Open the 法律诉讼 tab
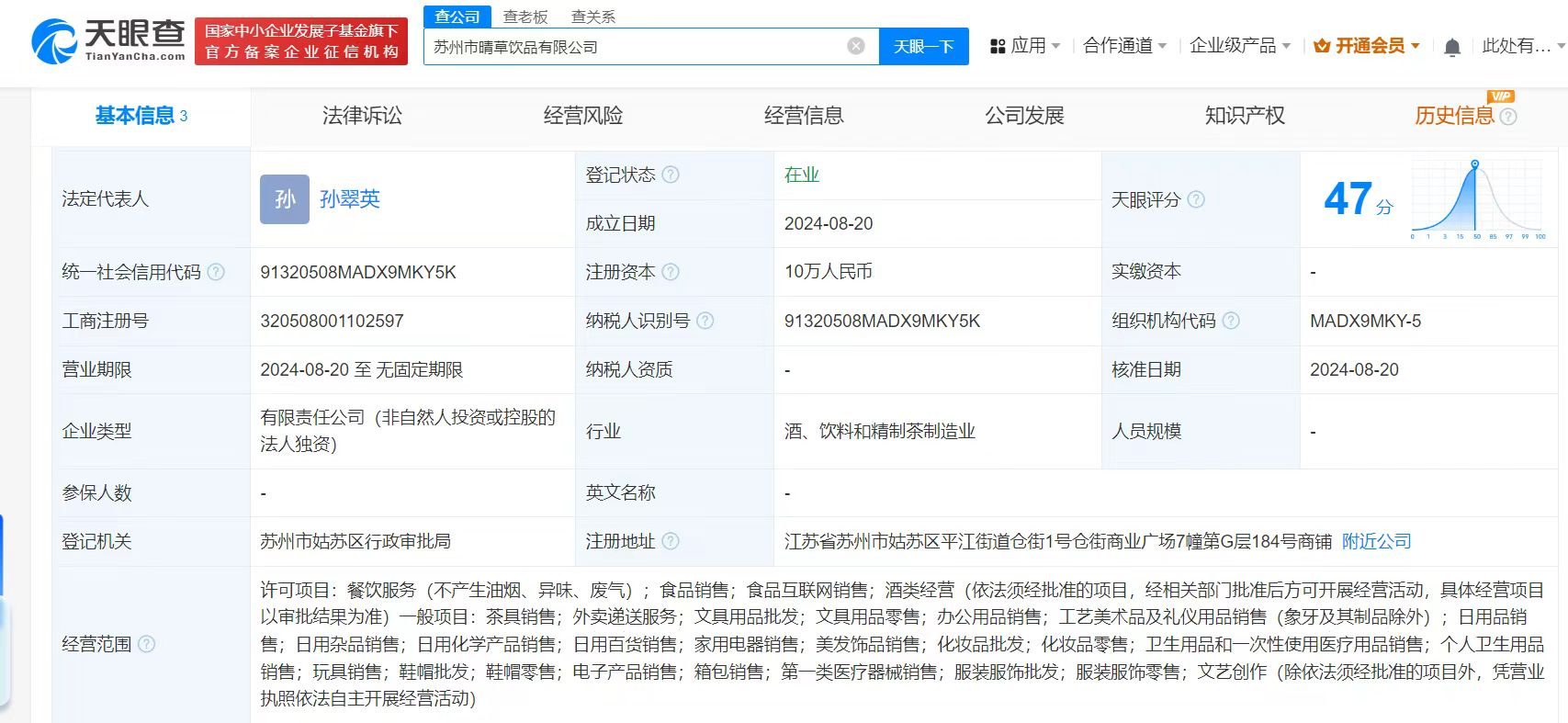Screen dimensions: 1568x723 (362, 116)
